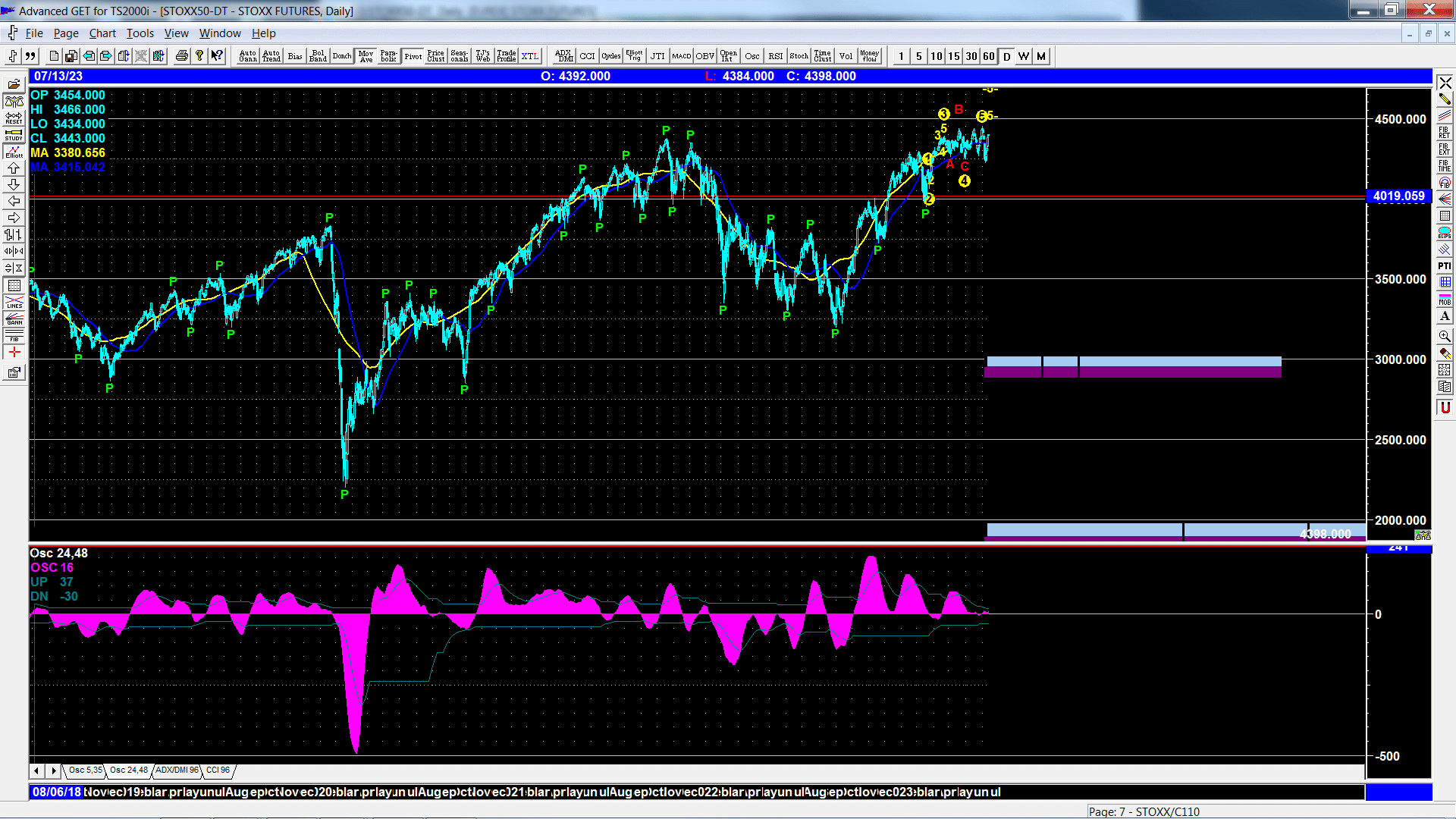1456x819 pixels.
Task: Select the Osc 24,48 tab
Action: tap(129, 770)
